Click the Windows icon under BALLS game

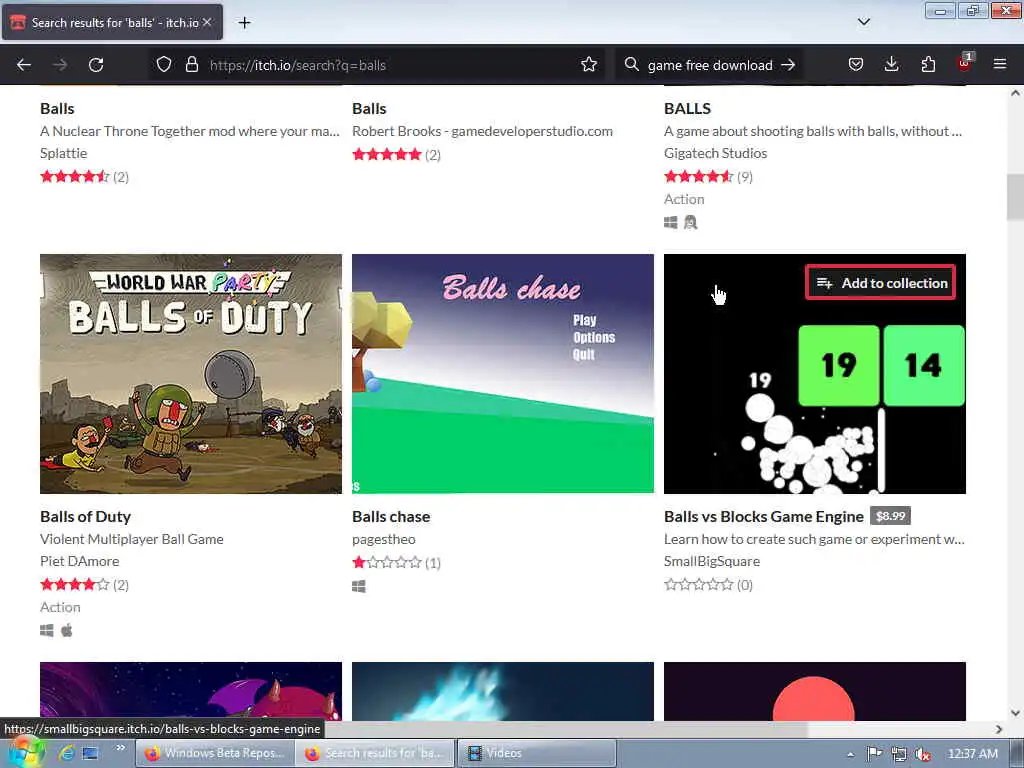(671, 223)
